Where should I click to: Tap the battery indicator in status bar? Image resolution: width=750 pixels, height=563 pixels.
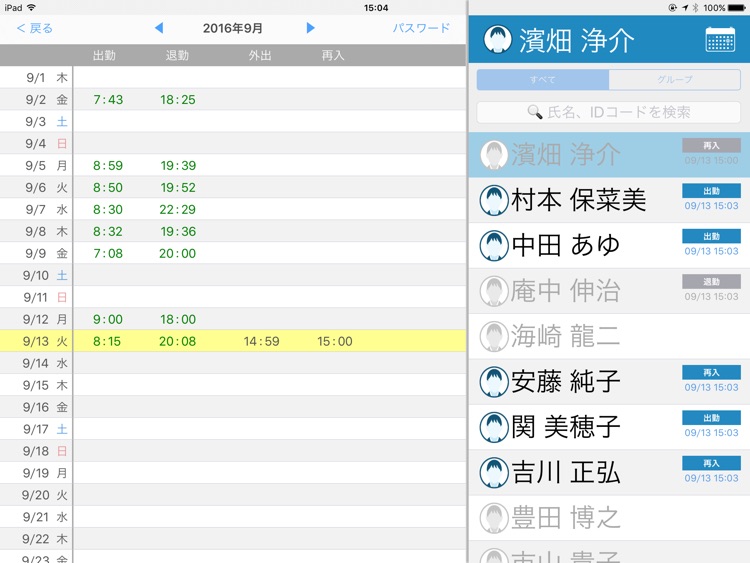(x=736, y=8)
